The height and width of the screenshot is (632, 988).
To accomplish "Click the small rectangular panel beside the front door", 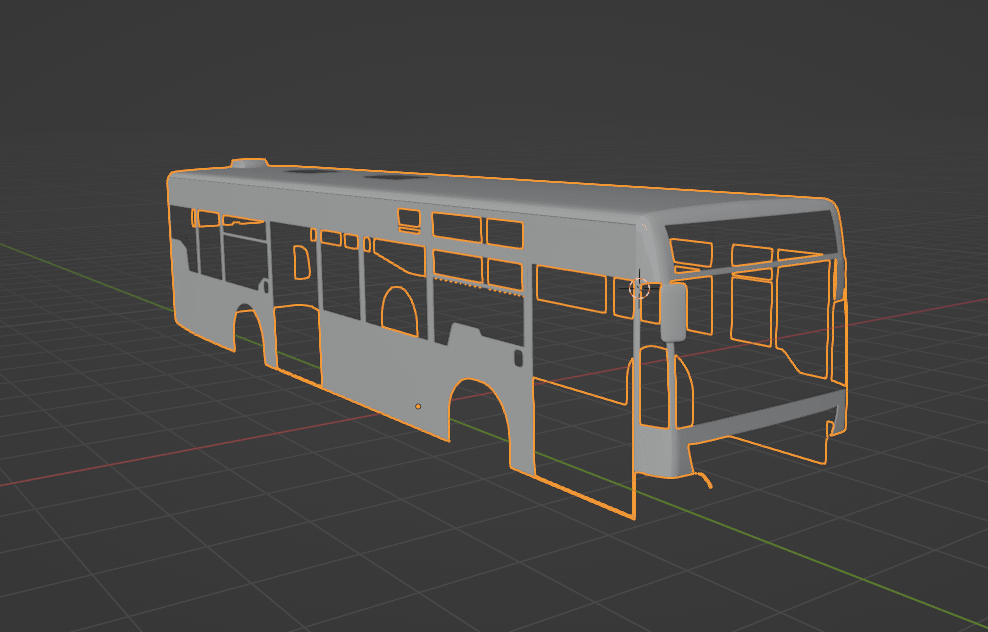I will [519, 357].
